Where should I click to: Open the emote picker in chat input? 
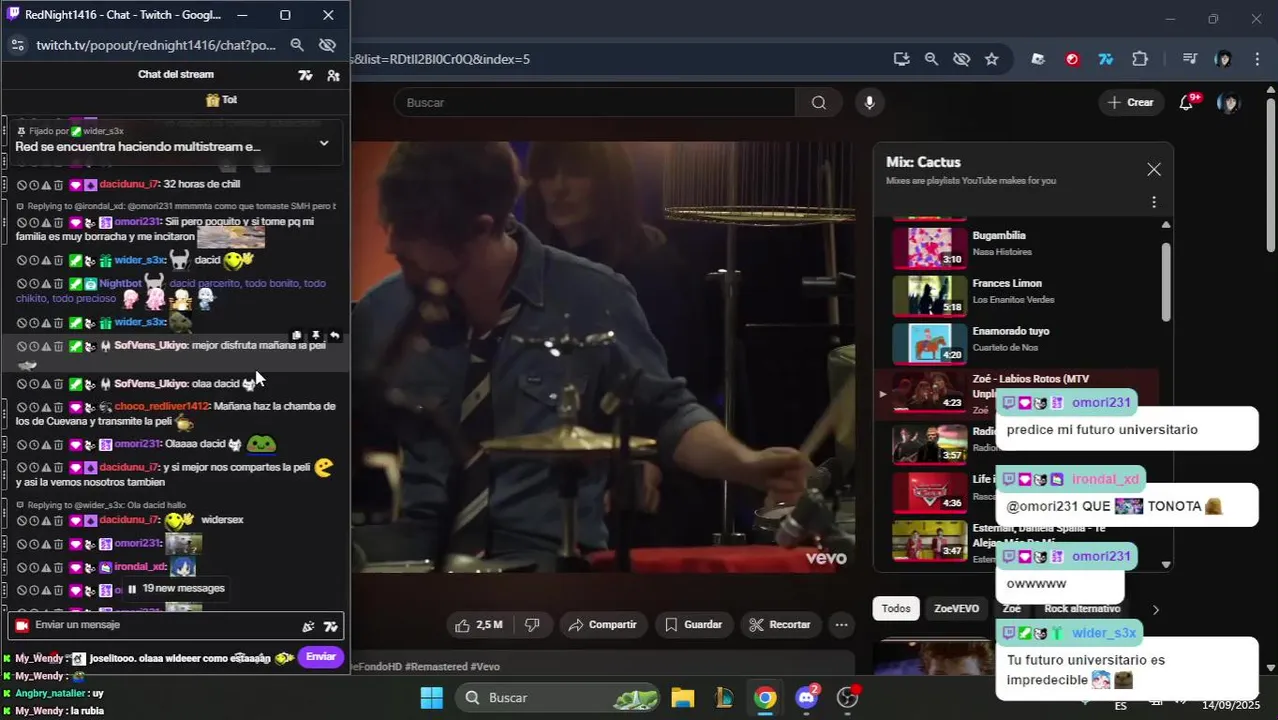(x=308, y=626)
